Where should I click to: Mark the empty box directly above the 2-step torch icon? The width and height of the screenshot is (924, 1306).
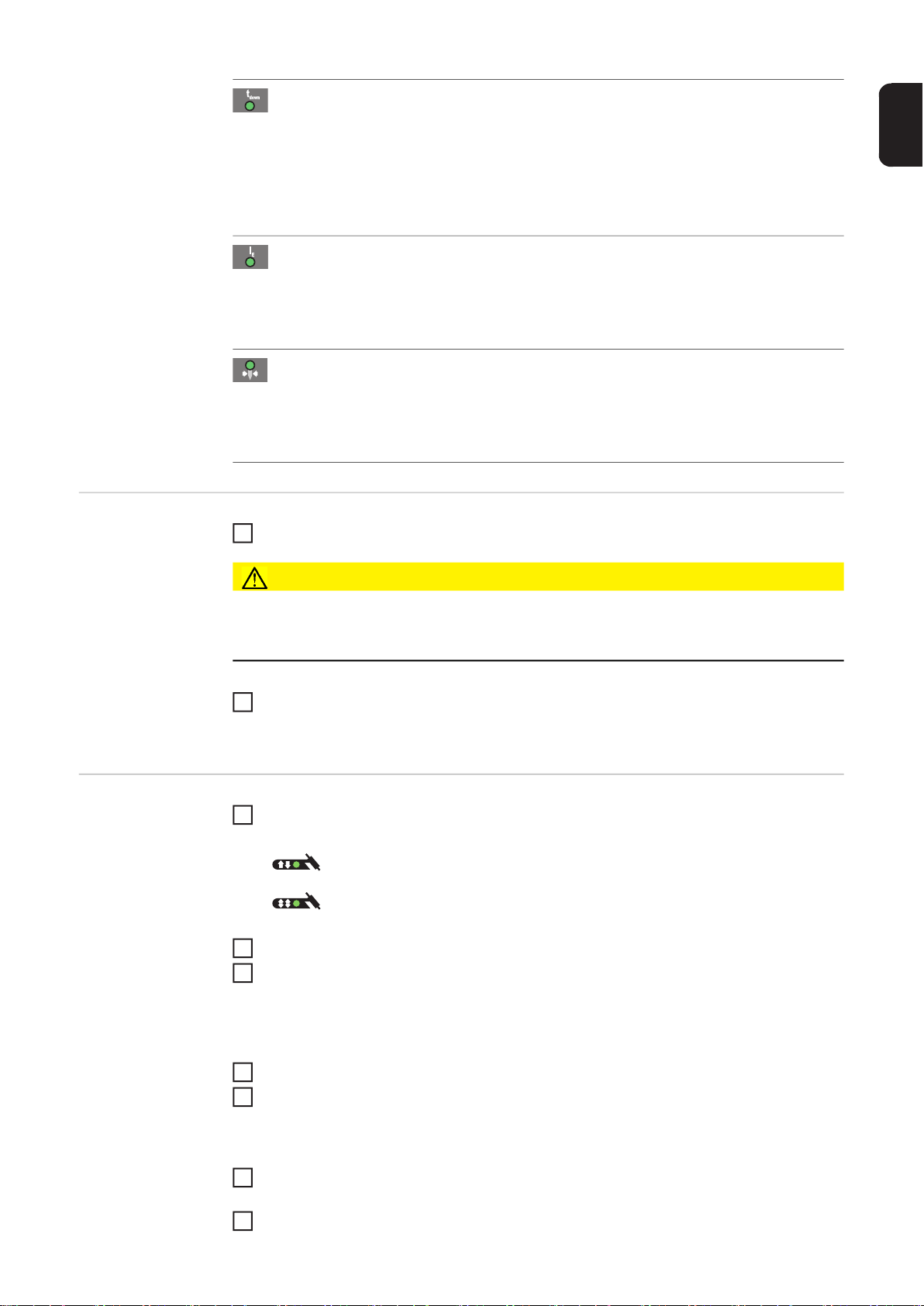click(243, 815)
